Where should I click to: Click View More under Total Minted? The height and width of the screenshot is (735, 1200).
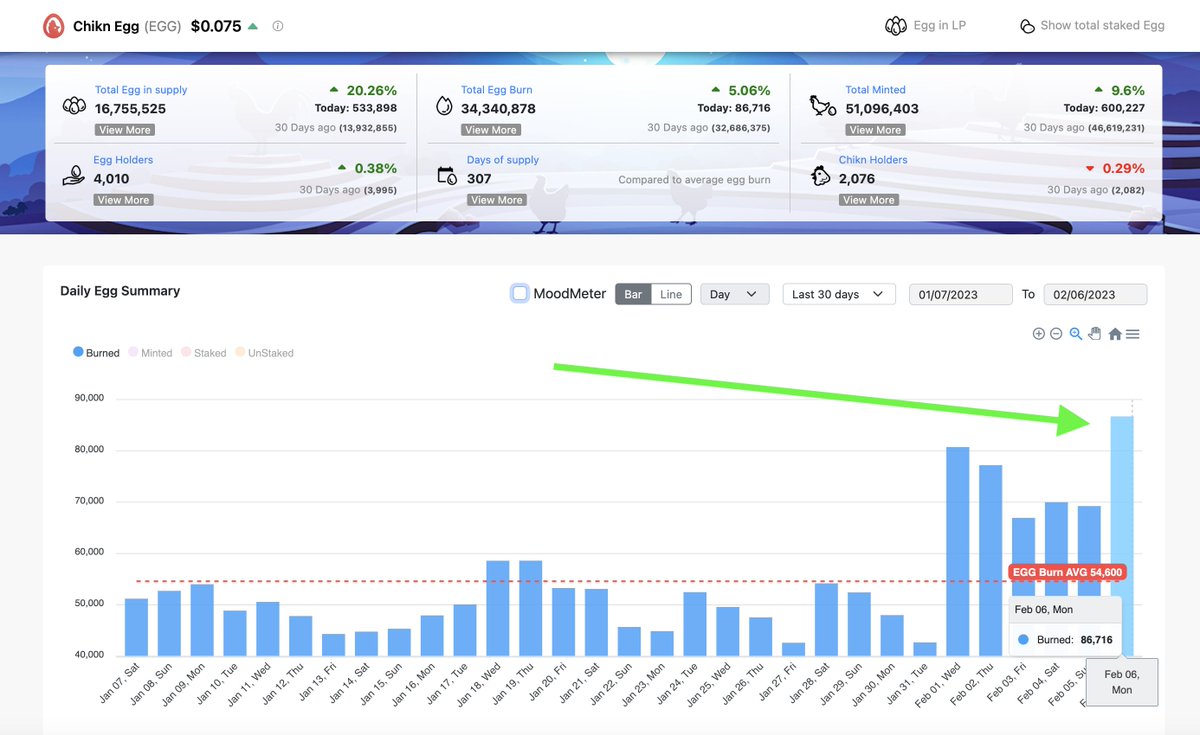click(875, 130)
